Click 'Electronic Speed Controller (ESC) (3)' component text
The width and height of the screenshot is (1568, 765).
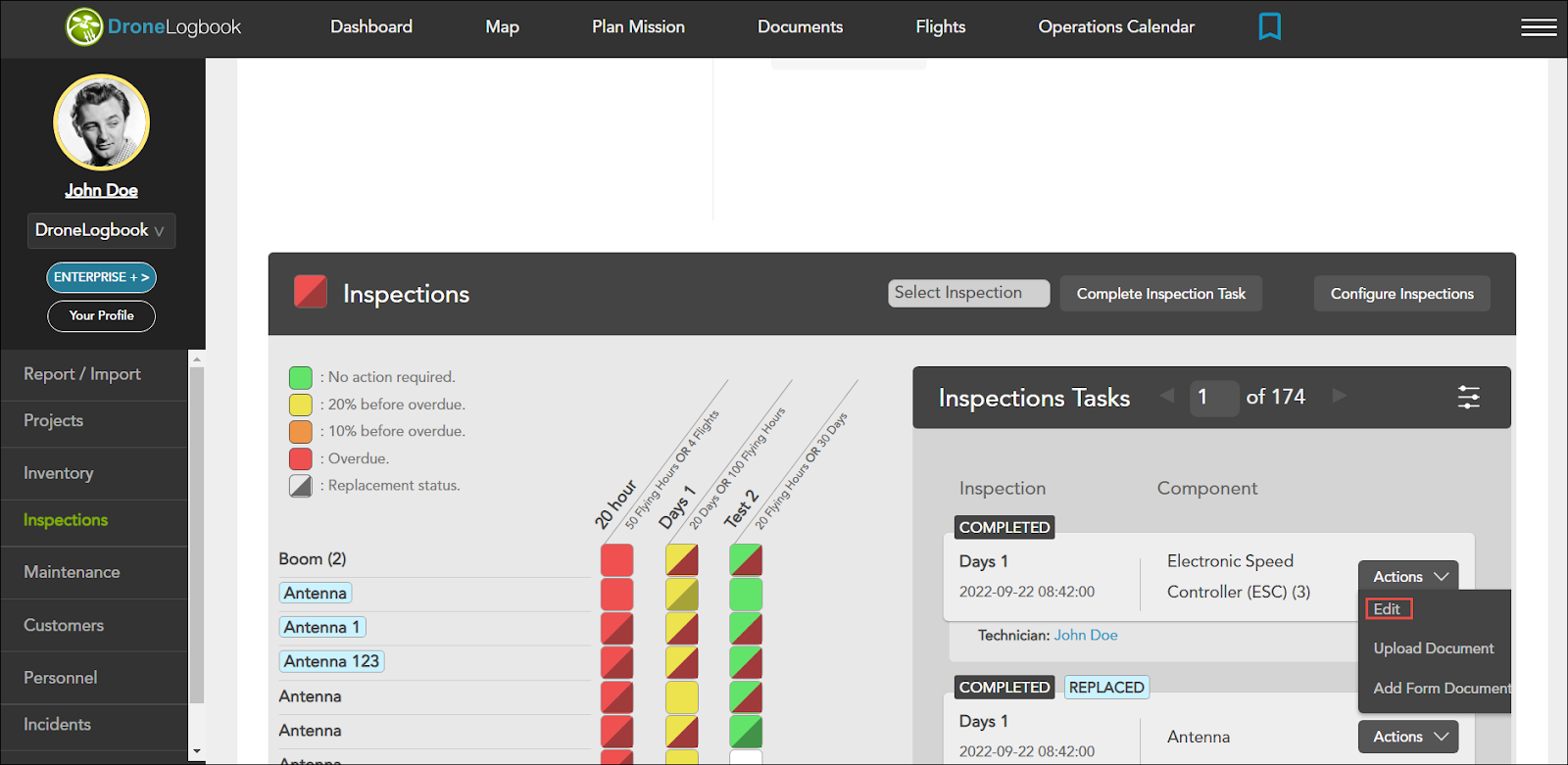click(1238, 576)
